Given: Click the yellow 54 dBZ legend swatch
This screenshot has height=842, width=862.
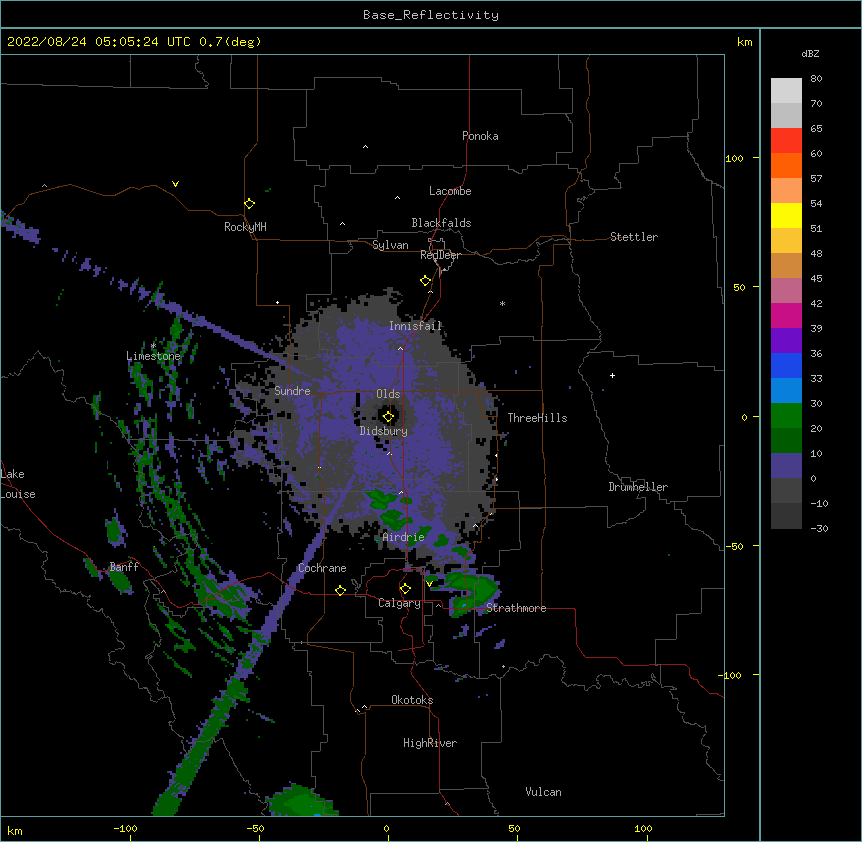Looking at the screenshot, I should (786, 216).
